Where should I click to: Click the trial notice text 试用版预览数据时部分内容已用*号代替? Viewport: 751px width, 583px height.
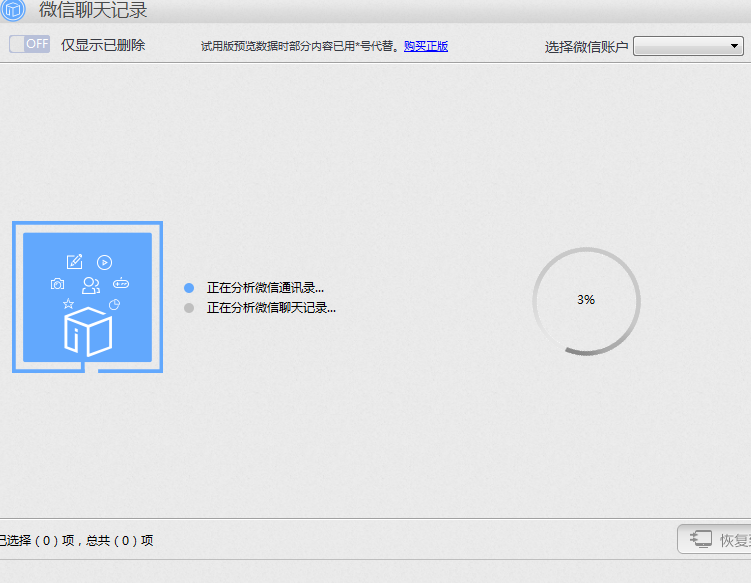300,46
